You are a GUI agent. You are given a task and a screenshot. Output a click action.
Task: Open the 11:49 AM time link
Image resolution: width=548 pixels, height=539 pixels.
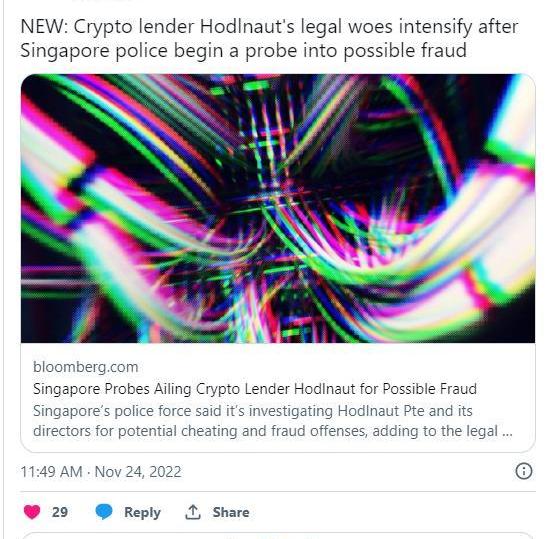[51, 472]
